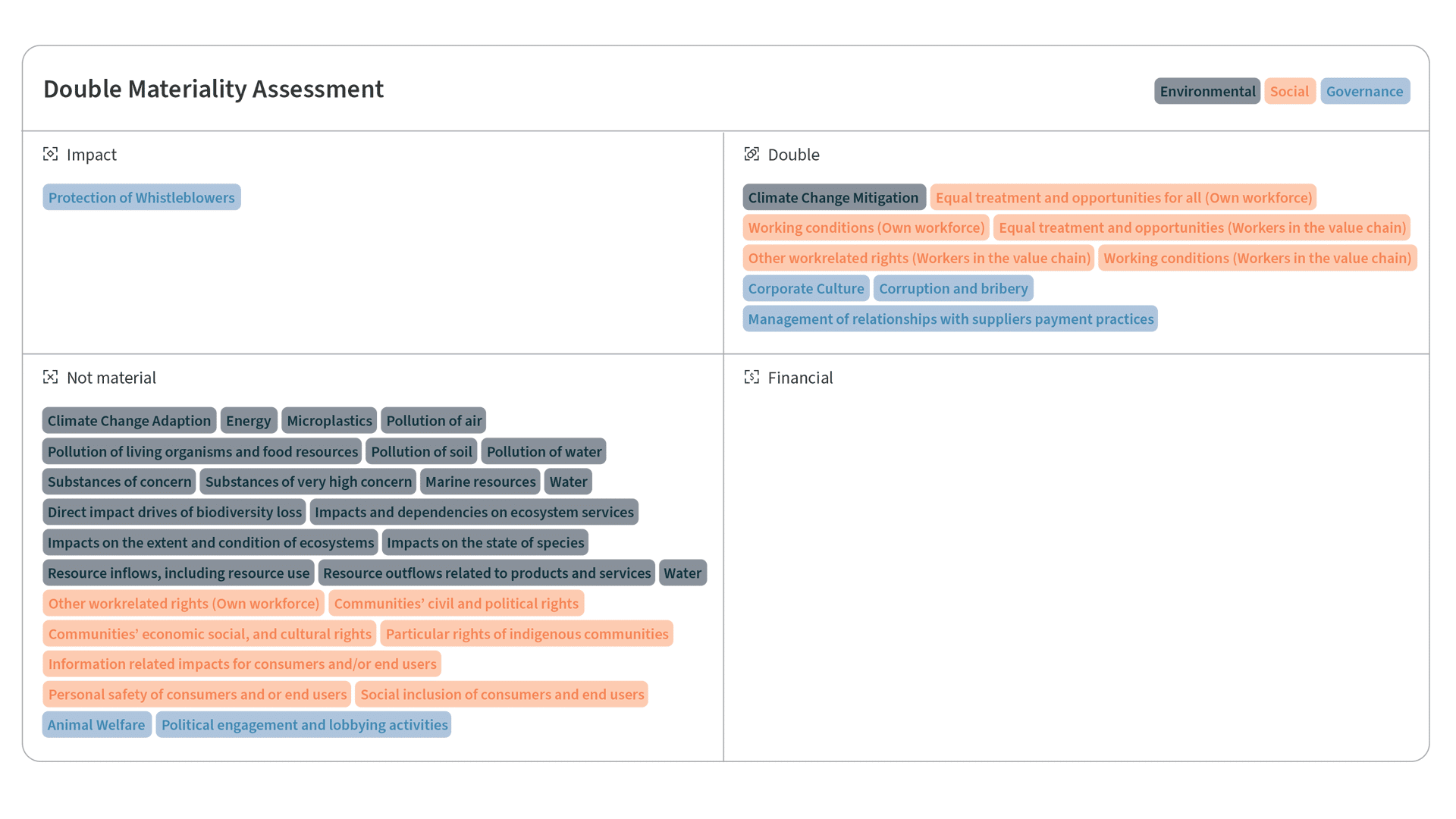
Task: Click the Impact quadrant icon
Action: [x=50, y=154]
